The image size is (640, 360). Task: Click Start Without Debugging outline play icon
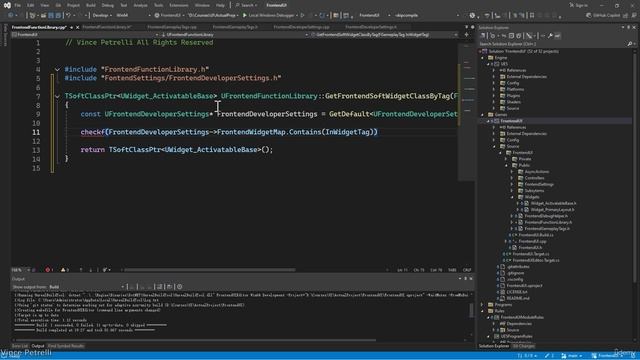click(x=302, y=16)
